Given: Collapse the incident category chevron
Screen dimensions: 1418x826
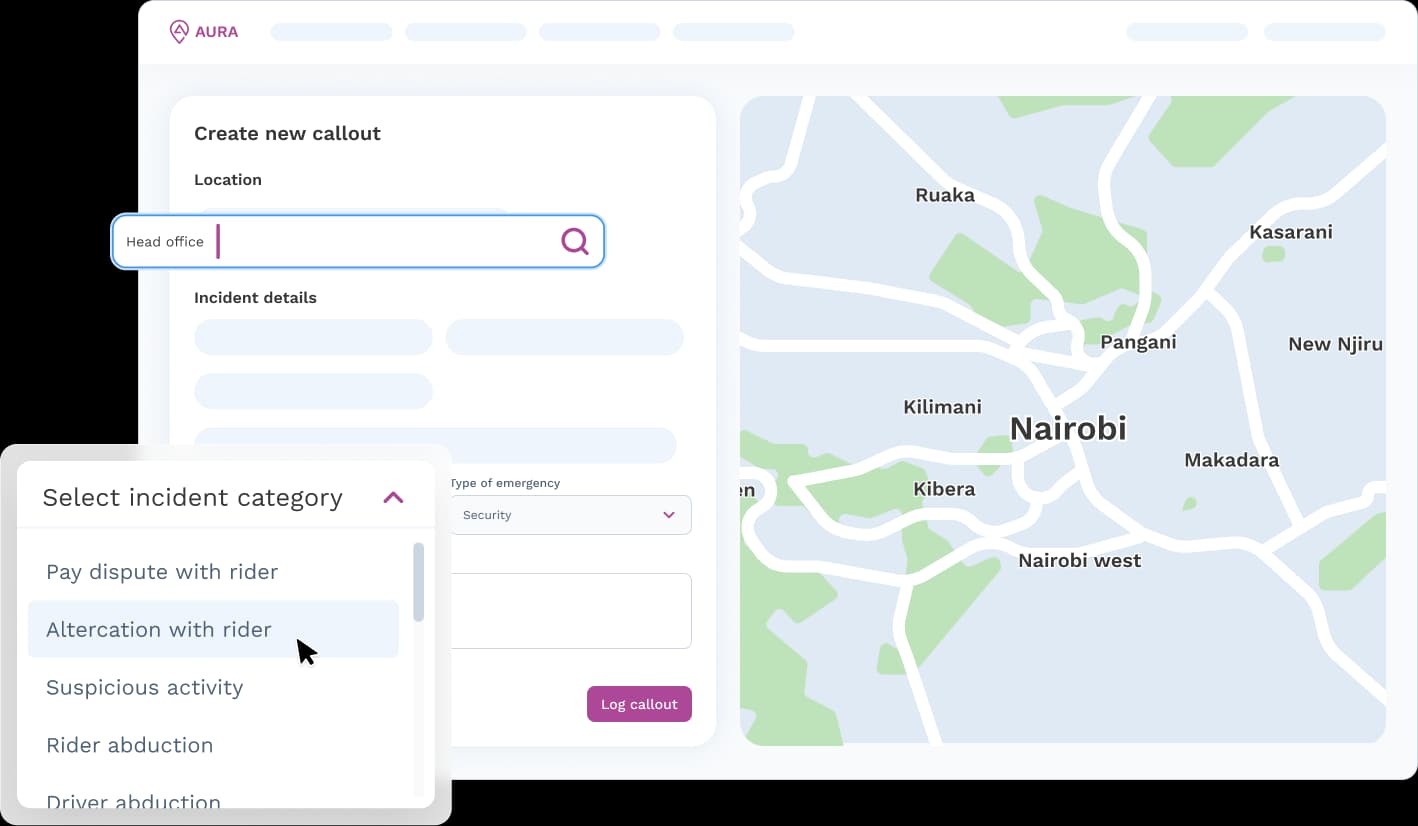Looking at the screenshot, I should click(393, 497).
